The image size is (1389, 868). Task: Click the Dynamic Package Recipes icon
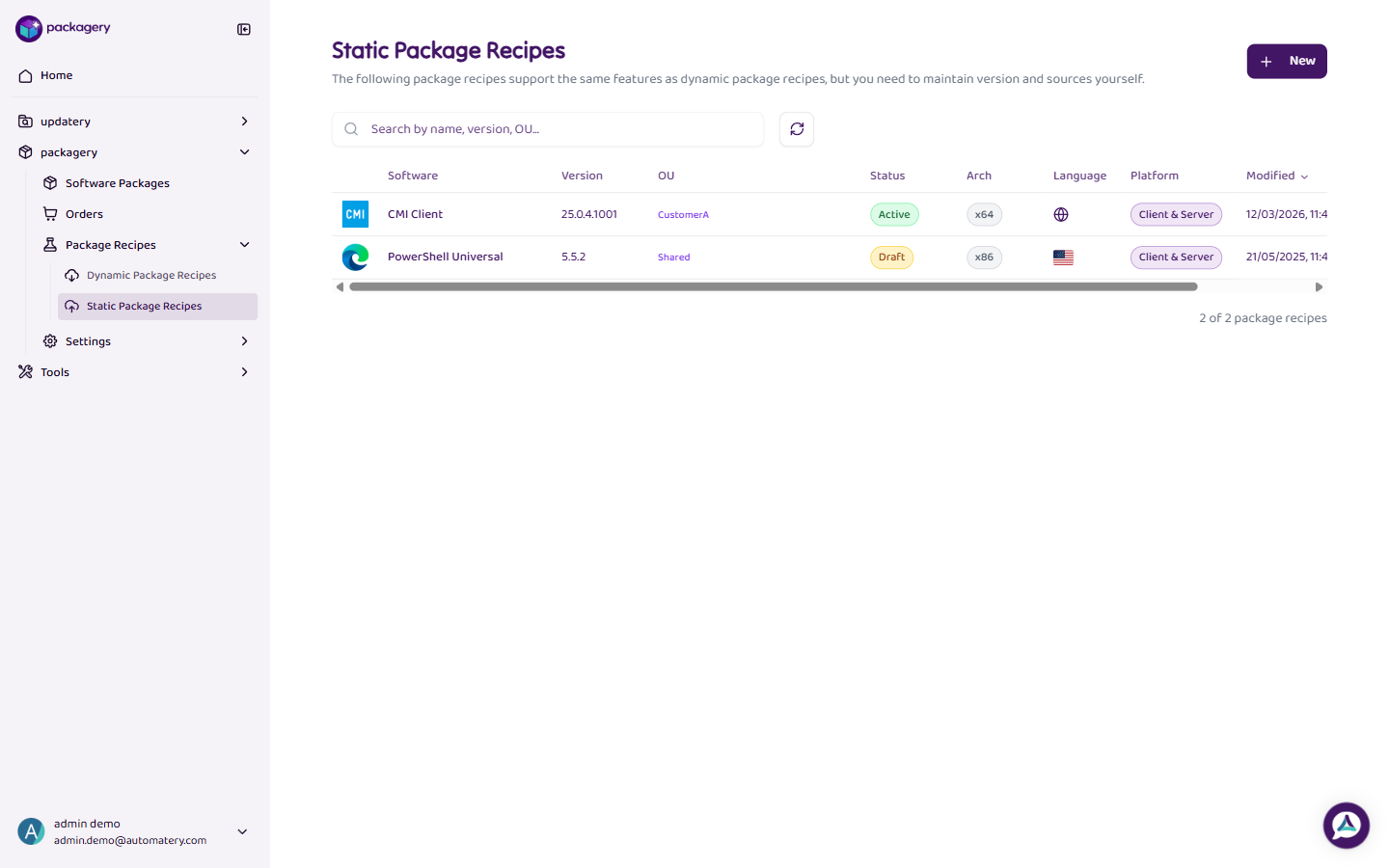point(71,275)
